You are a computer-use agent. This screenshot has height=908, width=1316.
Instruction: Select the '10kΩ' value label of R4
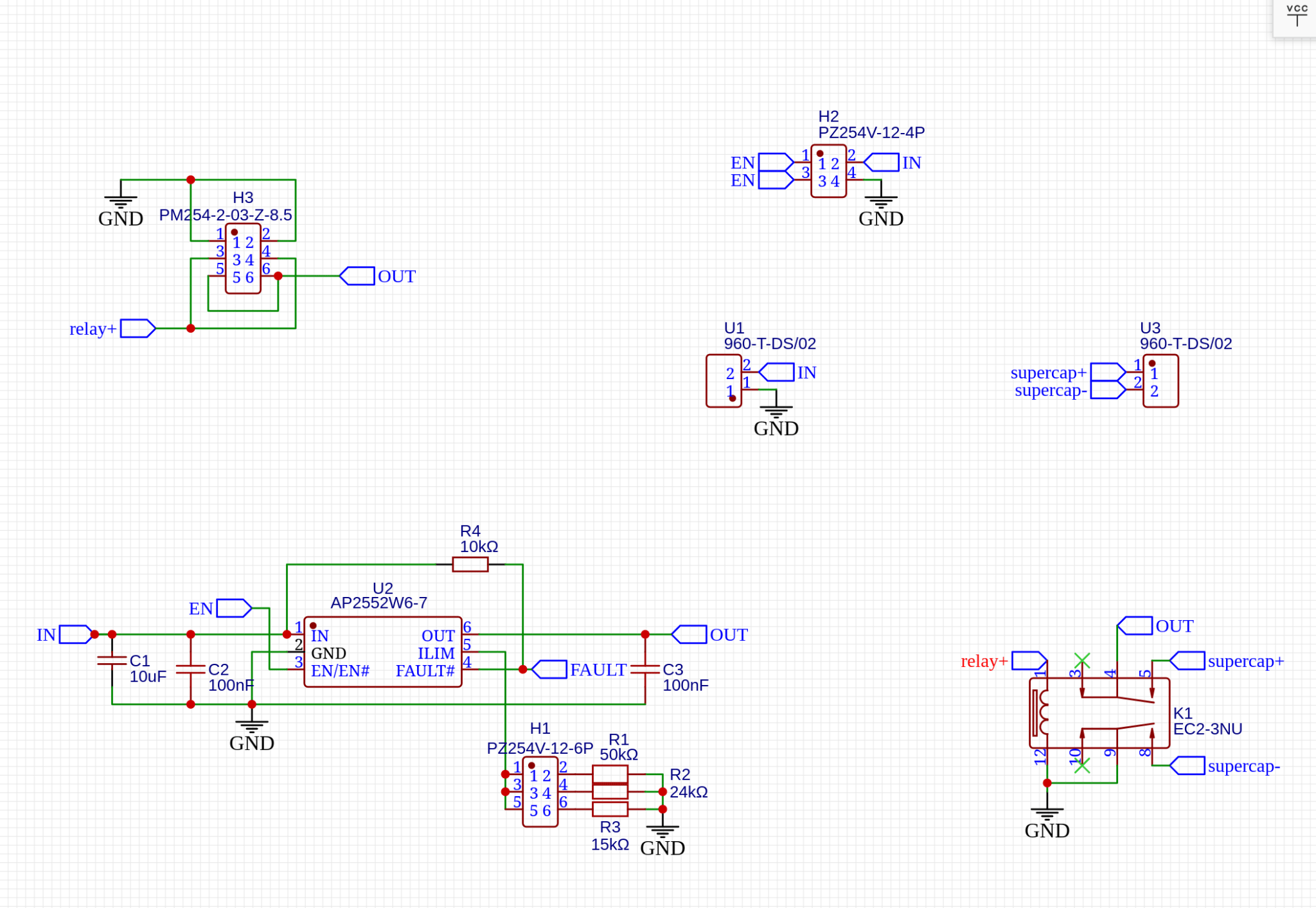479,547
